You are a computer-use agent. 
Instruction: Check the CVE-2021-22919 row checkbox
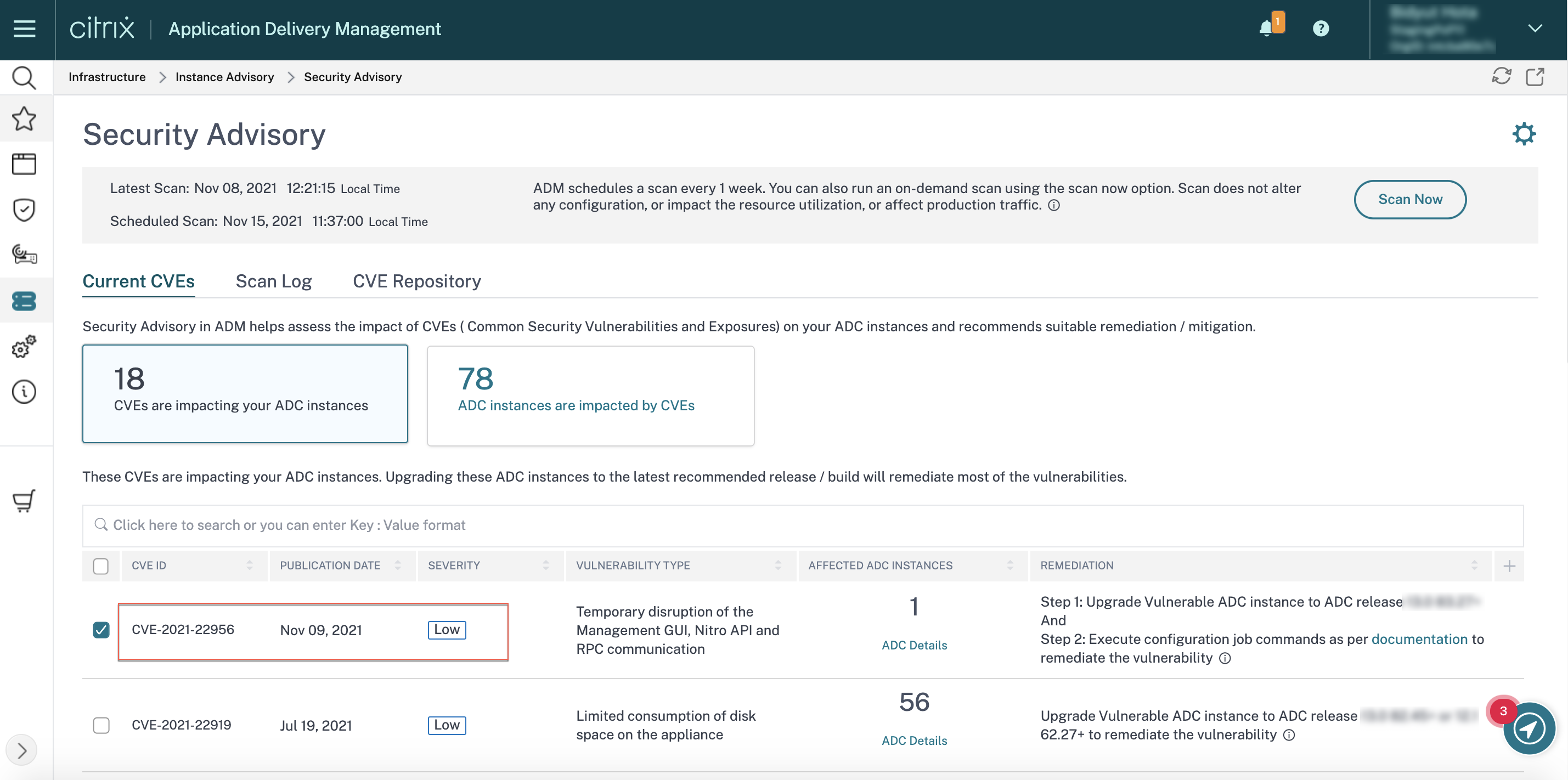tap(101, 725)
